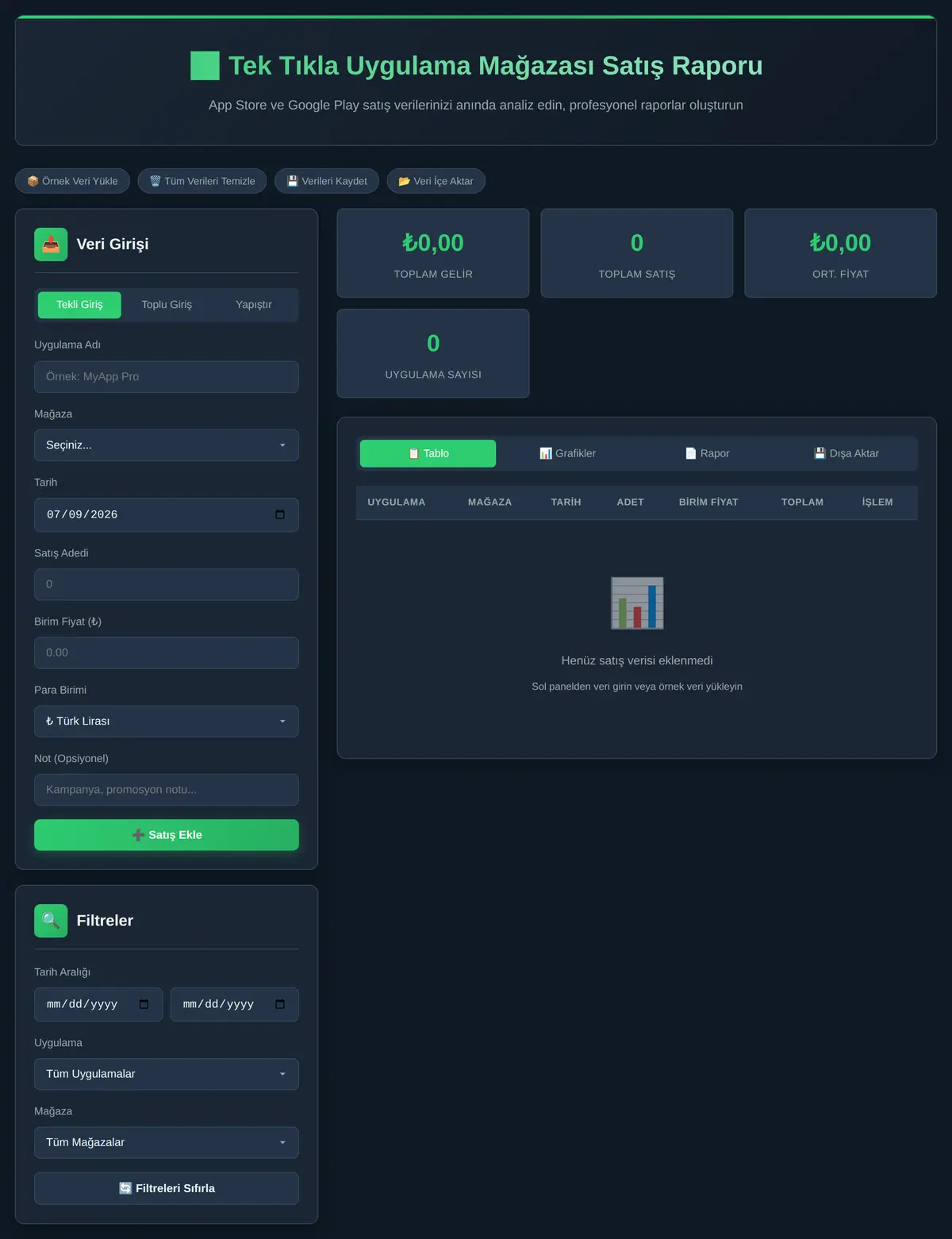Save data using Verileri Kaydet
The image size is (952, 1239).
[x=327, y=181]
